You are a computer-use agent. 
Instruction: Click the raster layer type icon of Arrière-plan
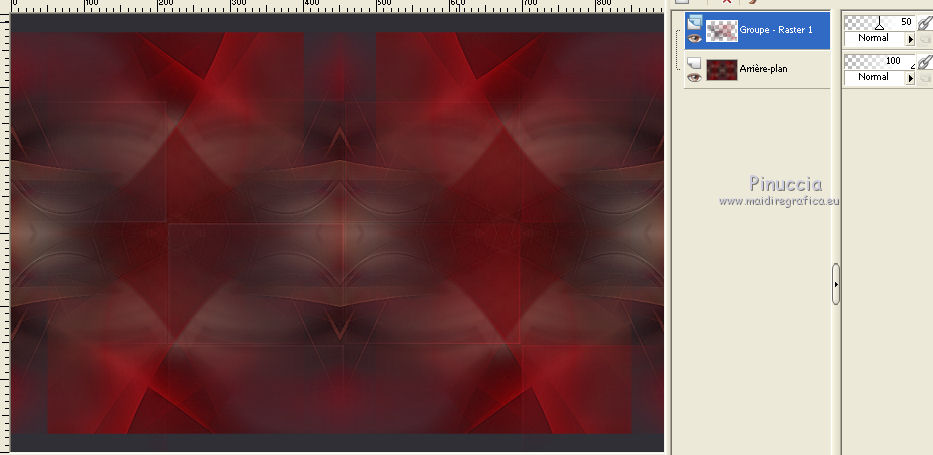(x=694, y=62)
